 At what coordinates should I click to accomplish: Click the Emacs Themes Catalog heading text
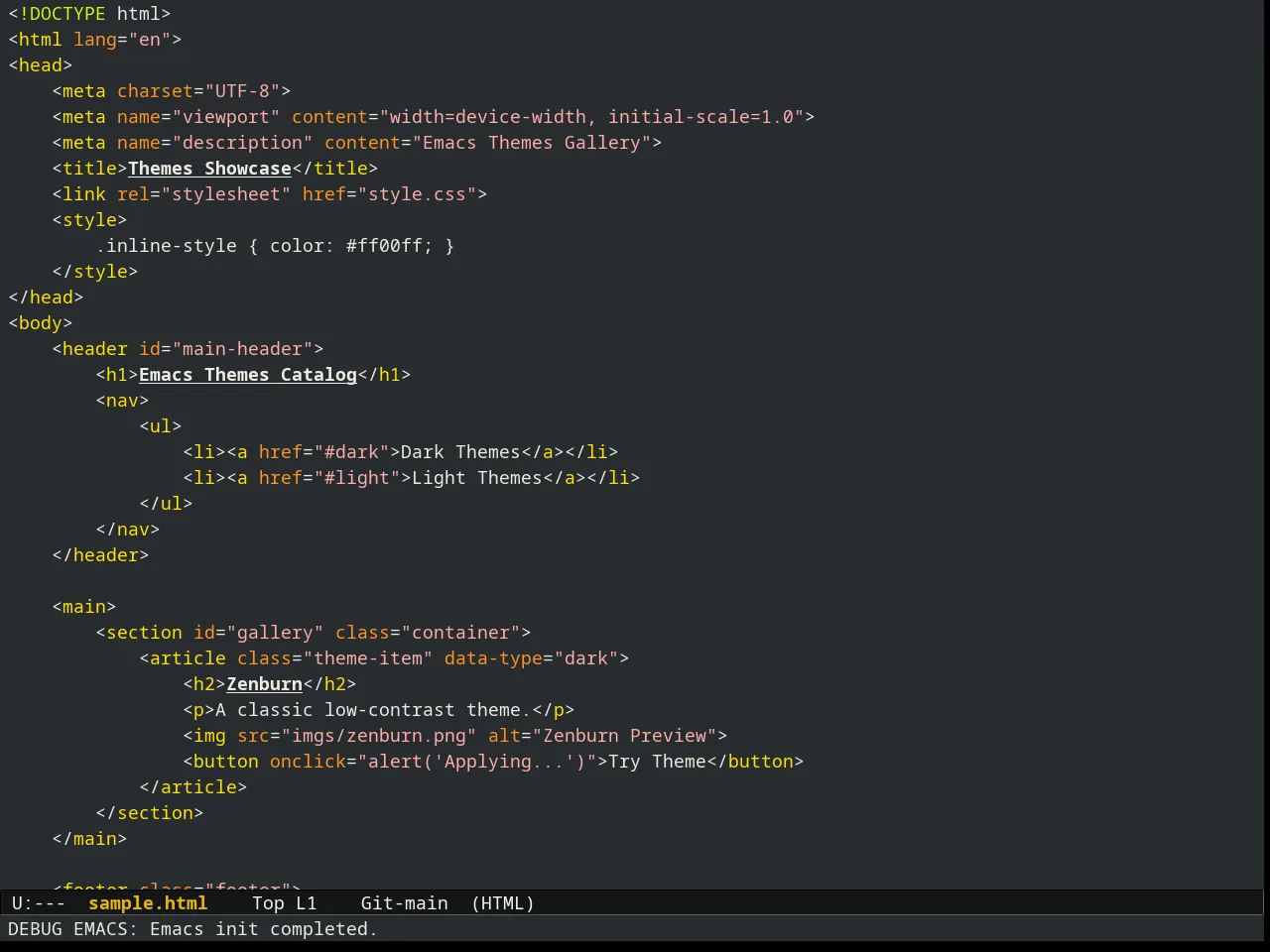[x=248, y=375]
